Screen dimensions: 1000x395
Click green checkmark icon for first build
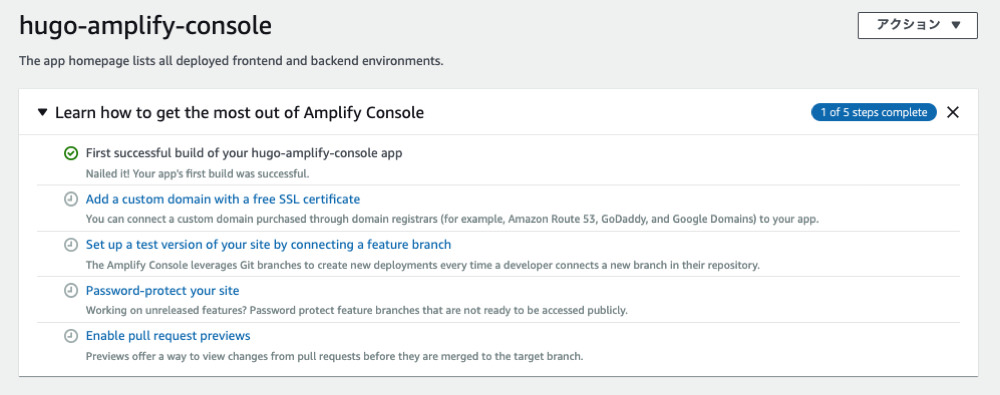pos(71,153)
